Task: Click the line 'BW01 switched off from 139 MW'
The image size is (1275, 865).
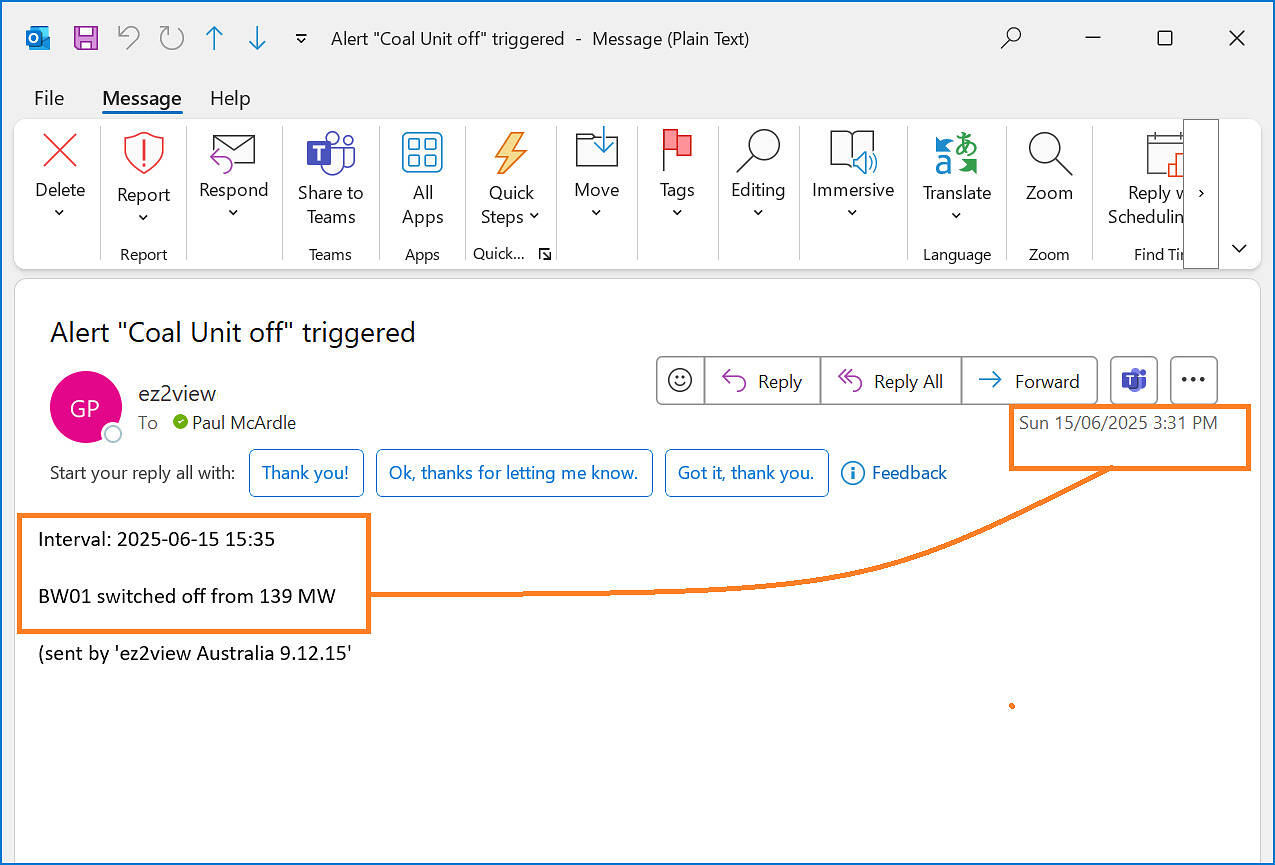Action: pyautogui.click(x=187, y=597)
